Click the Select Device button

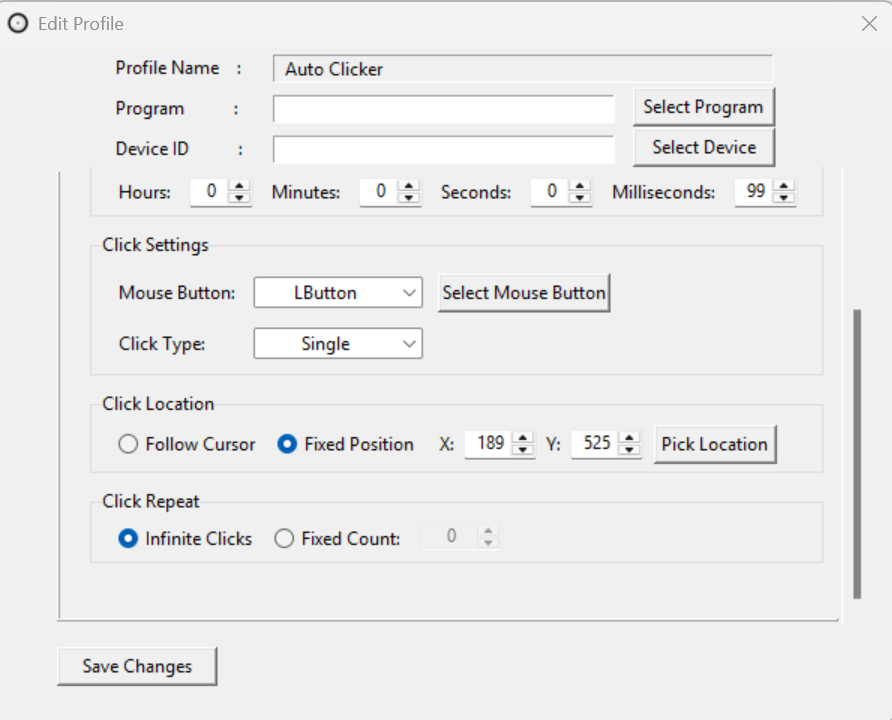[x=704, y=147]
